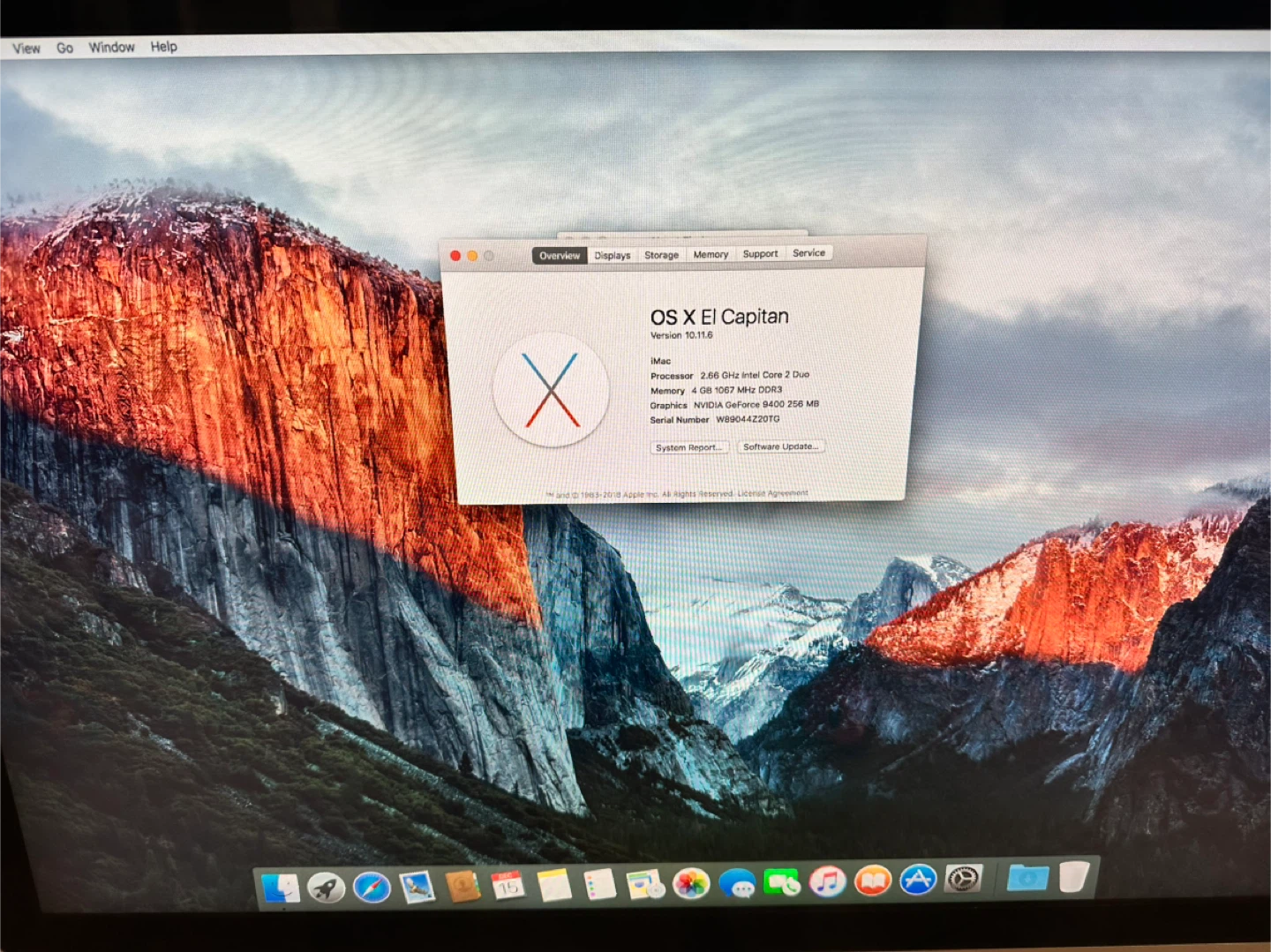
Task: Switch to the Storage tab
Action: (x=661, y=255)
